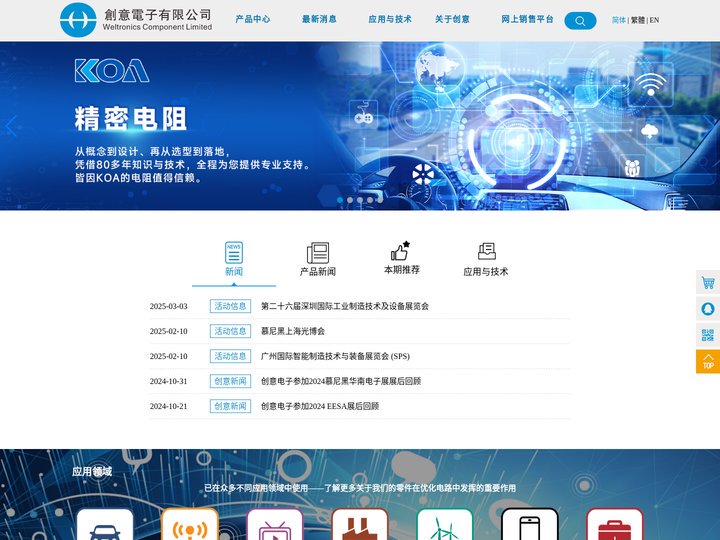Click 活动信息 tag on 2025-03-03 row
Image resolution: width=720 pixels, height=540 pixels.
tap(231, 306)
